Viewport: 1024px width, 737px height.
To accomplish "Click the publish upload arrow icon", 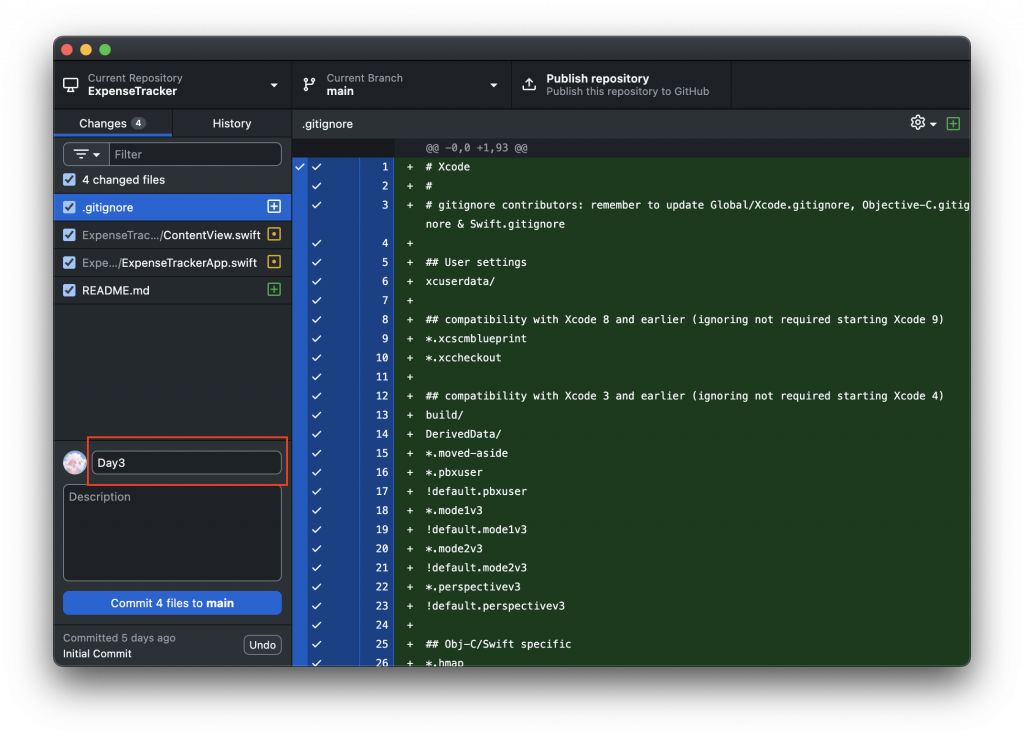I will click(x=529, y=84).
